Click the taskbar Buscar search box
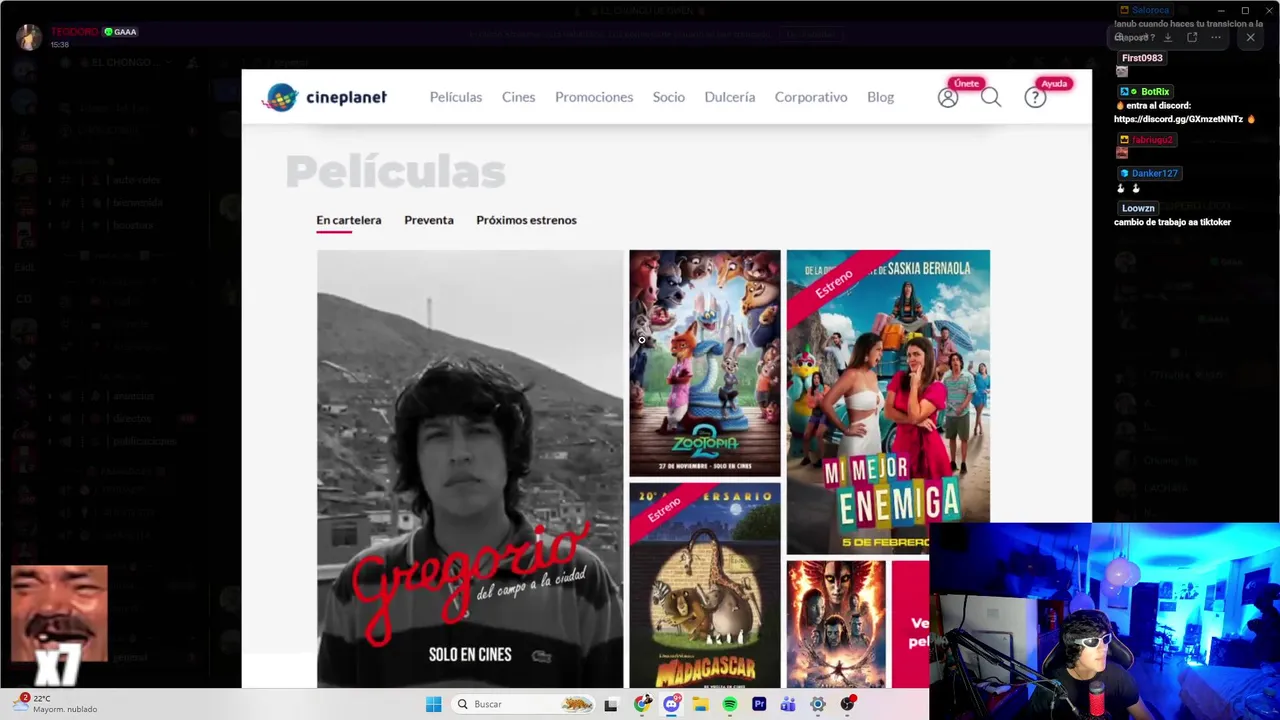1280x720 pixels. [x=524, y=704]
